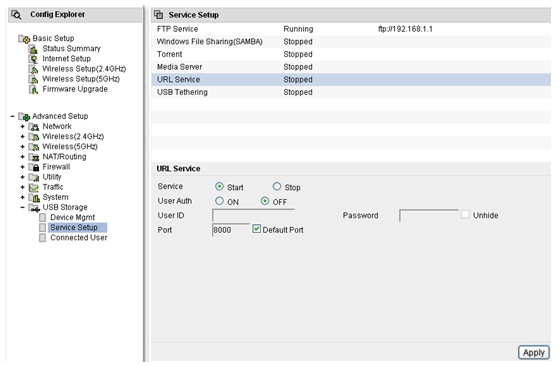Expand the Wireless(2.4GHz) tree node

click(22, 137)
